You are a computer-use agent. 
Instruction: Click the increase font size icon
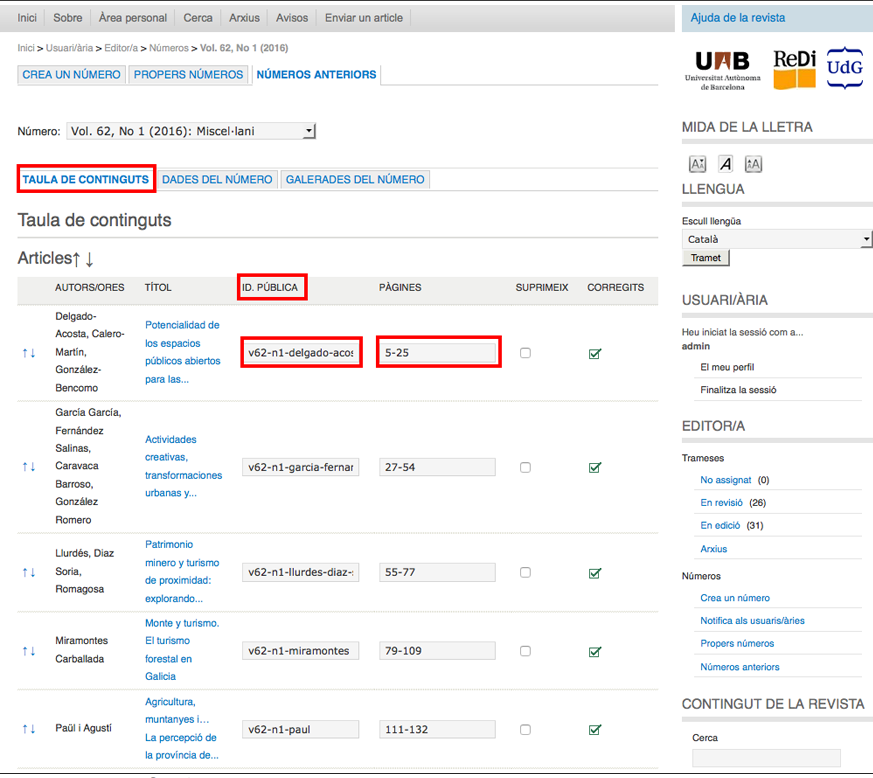tap(753, 164)
